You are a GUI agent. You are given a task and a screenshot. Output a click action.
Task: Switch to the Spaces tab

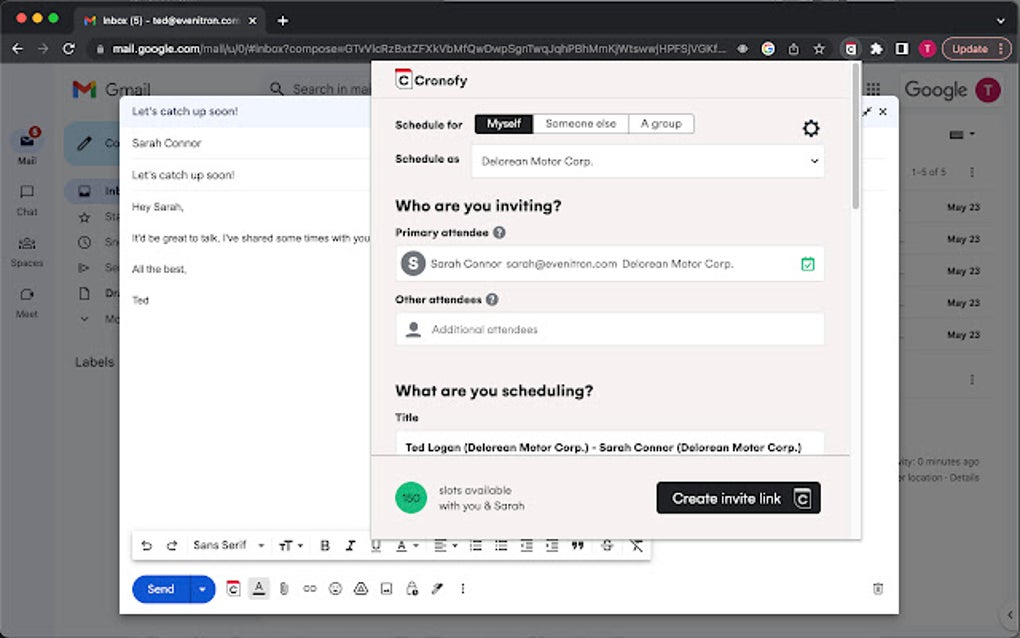[x=27, y=246]
